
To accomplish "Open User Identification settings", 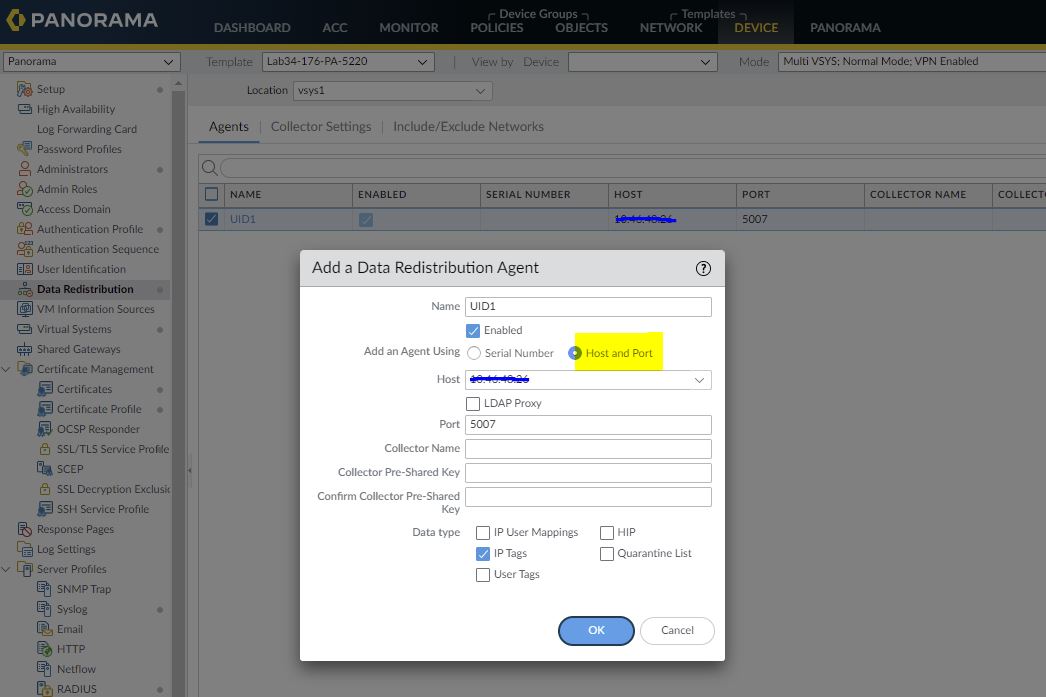I will click(82, 269).
